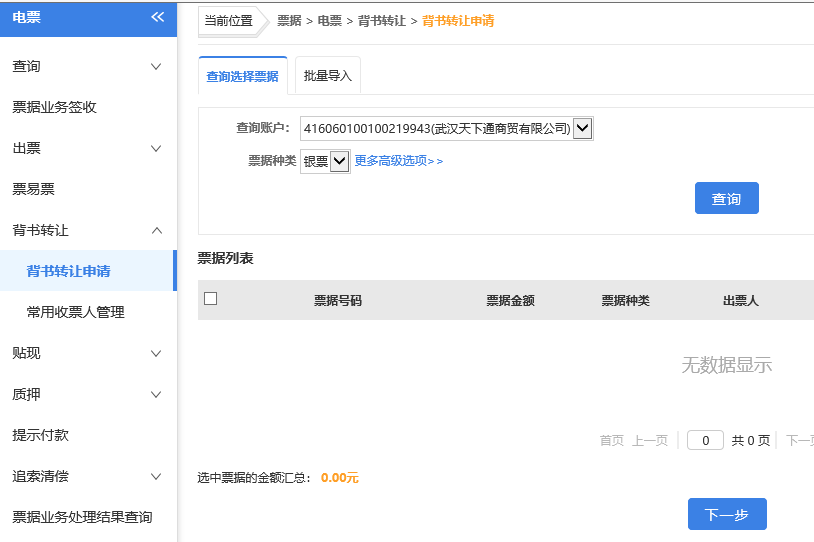Collapse the 背书转让 menu chevron

[x=156, y=231]
